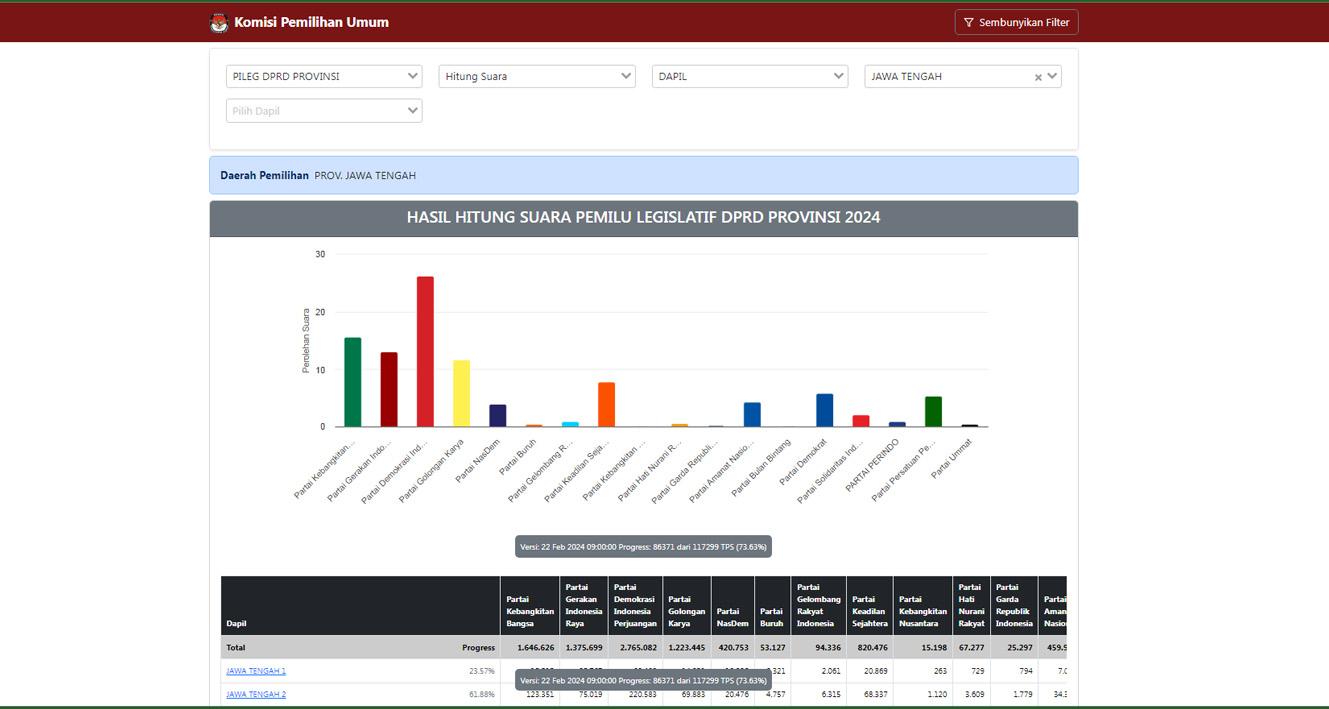Click the yellow Partai Golongan Karya bar
1329x709 pixels.
pyautogui.click(x=461, y=393)
